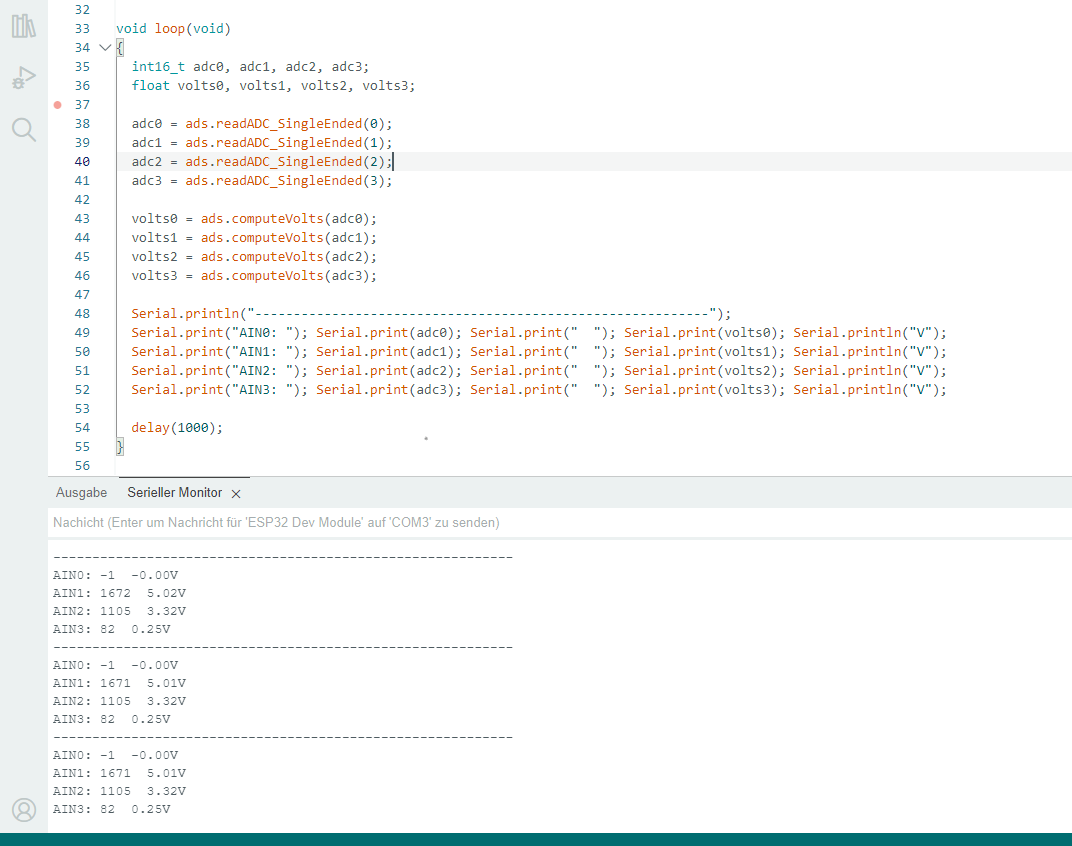Focus the serial message input field
Screen dimensions: 1072x846
click(560, 523)
